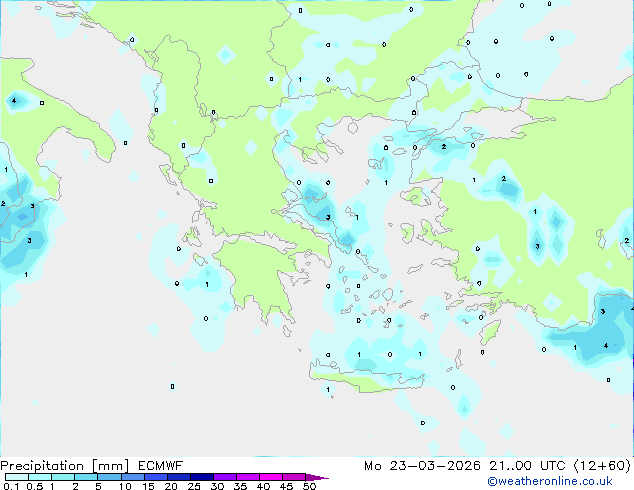Click the 25–30 mm legend color swatch
The height and width of the screenshot is (490, 634).
201,477
